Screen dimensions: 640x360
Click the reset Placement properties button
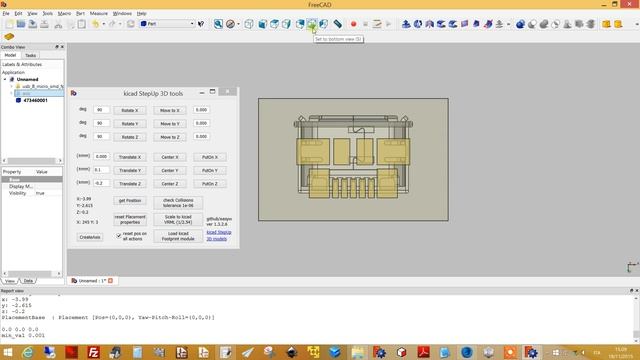click(130, 220)
